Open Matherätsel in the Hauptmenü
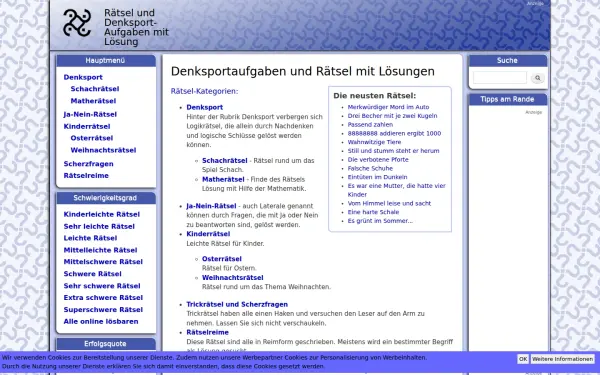Viewport: 600px width, 375px height. [x=93, y=101]
